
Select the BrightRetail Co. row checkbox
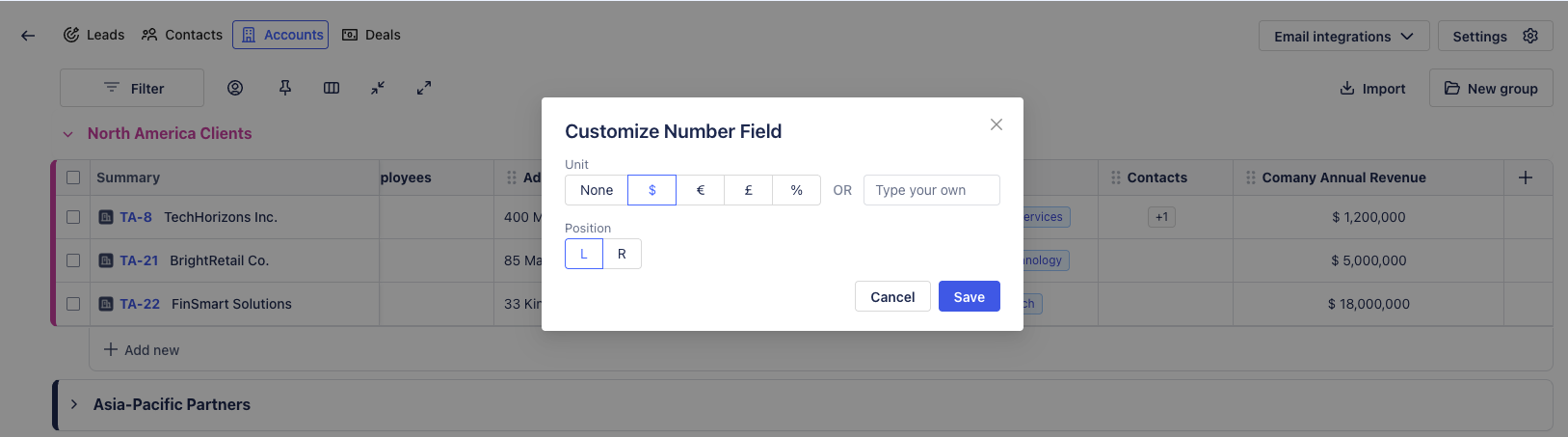tap(73, 260)
